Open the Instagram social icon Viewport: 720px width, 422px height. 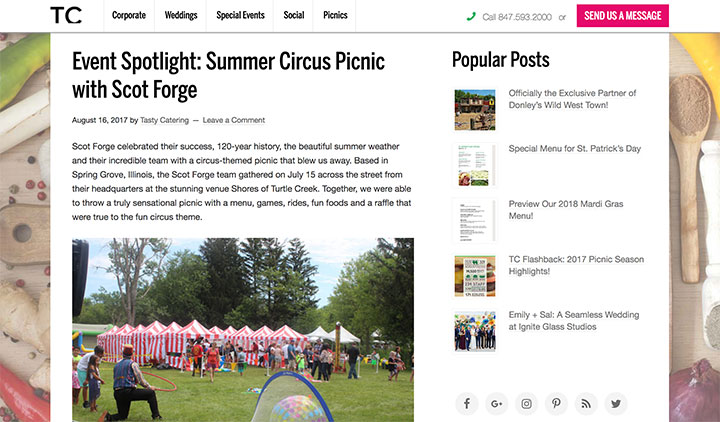tap(526, 404)
